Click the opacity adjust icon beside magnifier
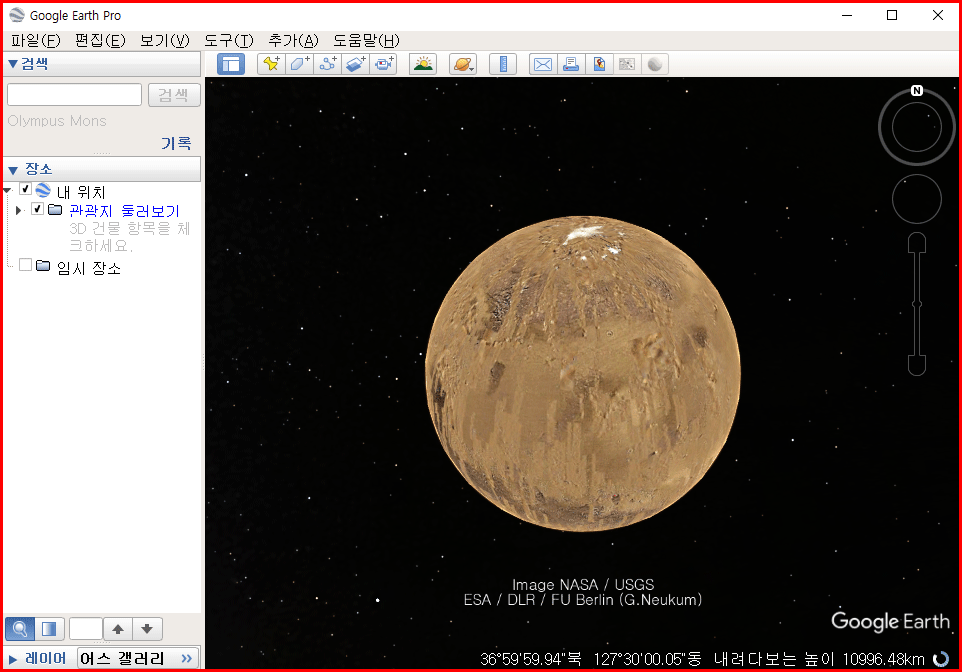962x672 pixels. coord(49,629)
